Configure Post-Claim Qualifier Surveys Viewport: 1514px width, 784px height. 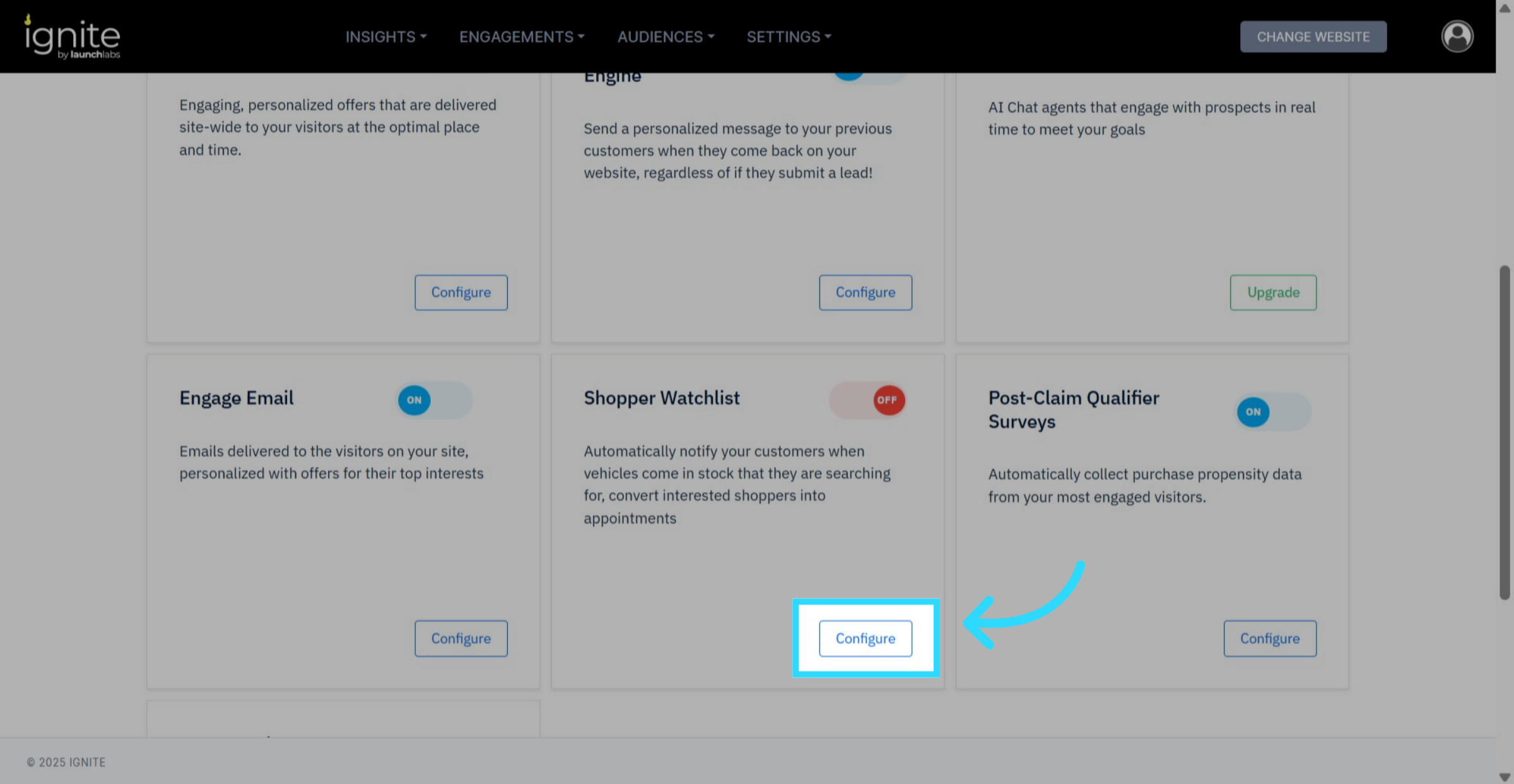click(x=1269, y=638)
